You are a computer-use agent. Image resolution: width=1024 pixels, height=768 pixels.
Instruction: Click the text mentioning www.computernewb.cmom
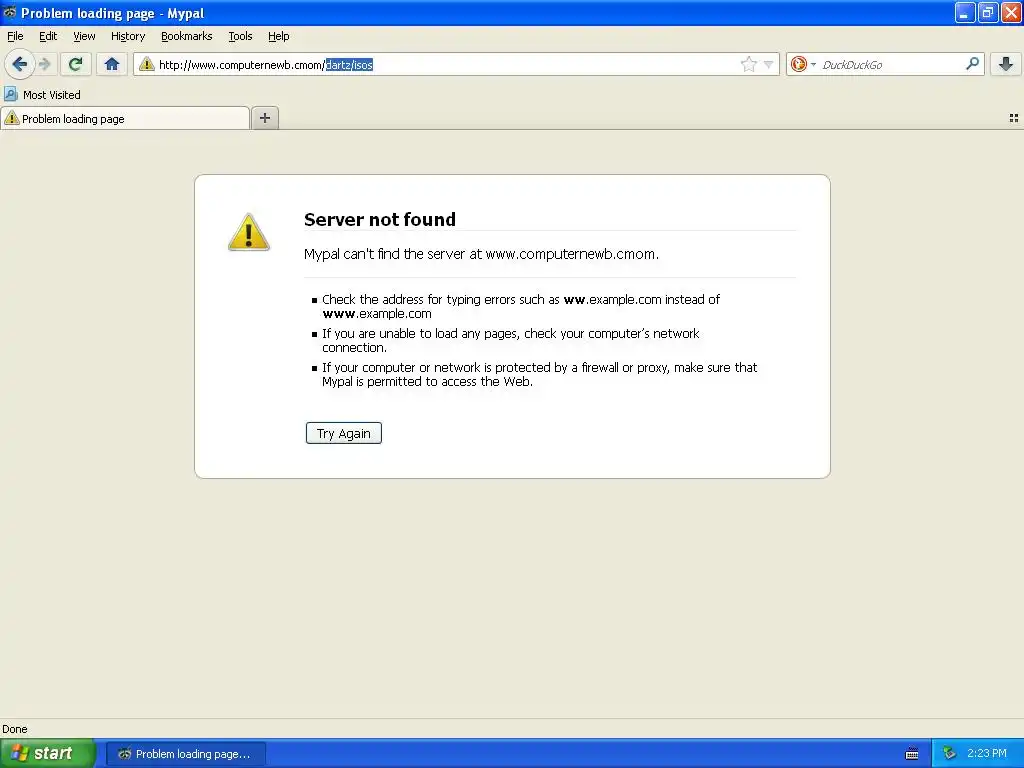[481, 254]
